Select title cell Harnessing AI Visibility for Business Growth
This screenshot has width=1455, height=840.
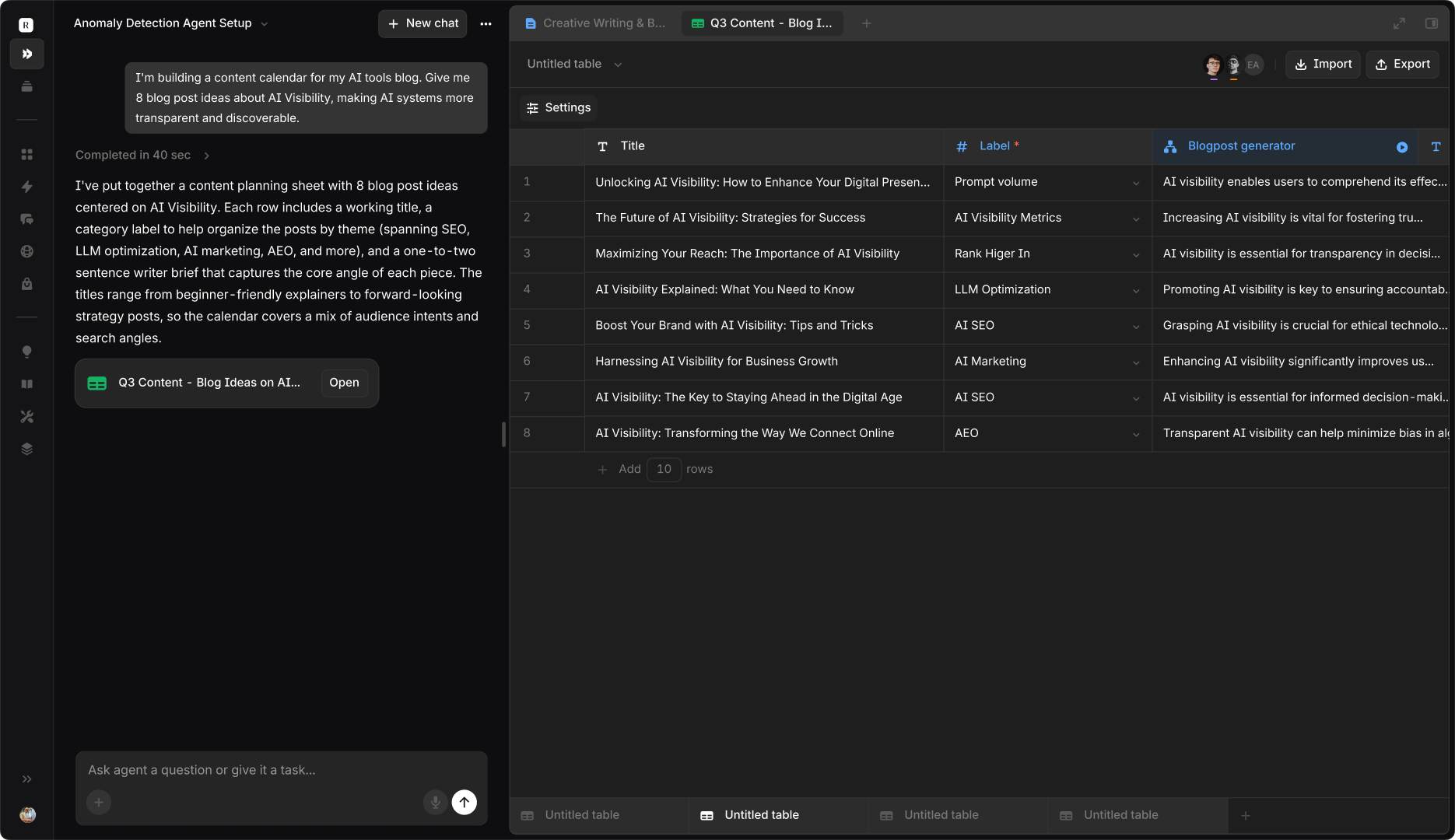point(764,362)
